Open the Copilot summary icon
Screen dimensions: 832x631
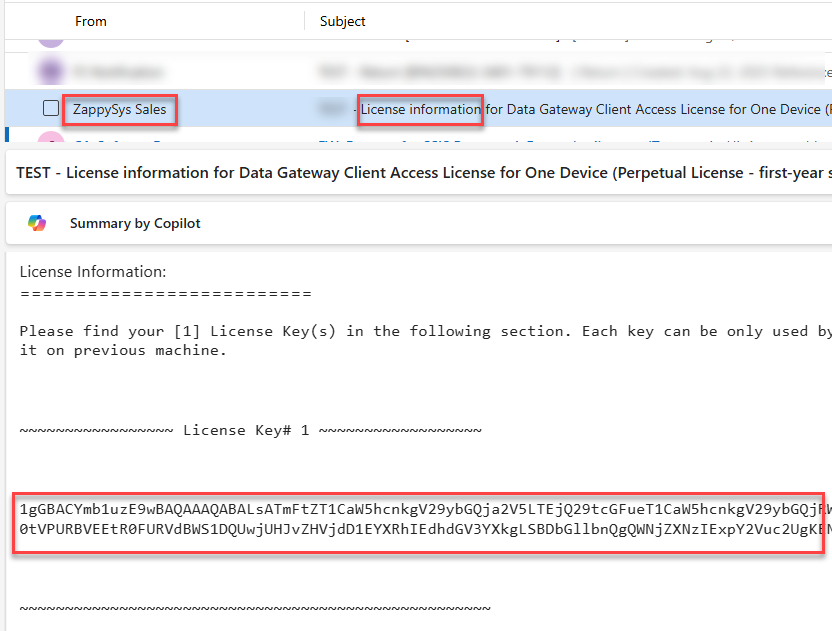coord(37,223)
